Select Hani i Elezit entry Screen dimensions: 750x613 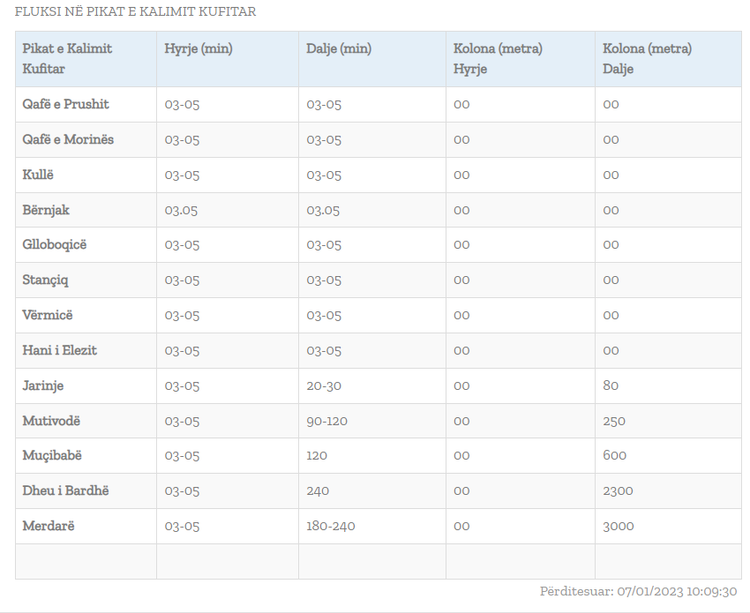pos(59,350)
